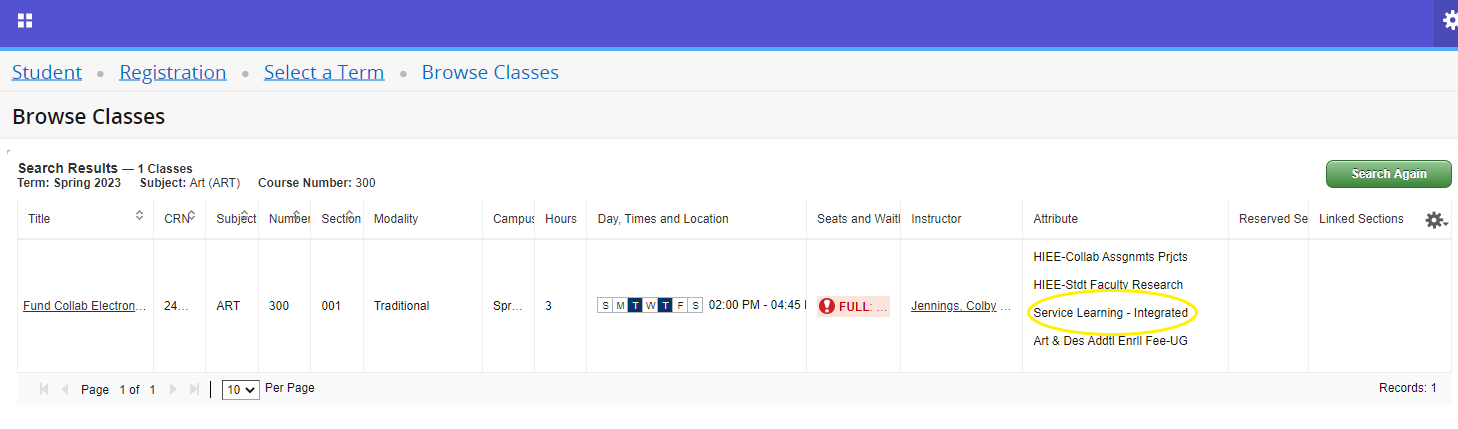Screen dimensions: 1458x429
Task: Click next page arrow in pagination
Action: (174, 389)
